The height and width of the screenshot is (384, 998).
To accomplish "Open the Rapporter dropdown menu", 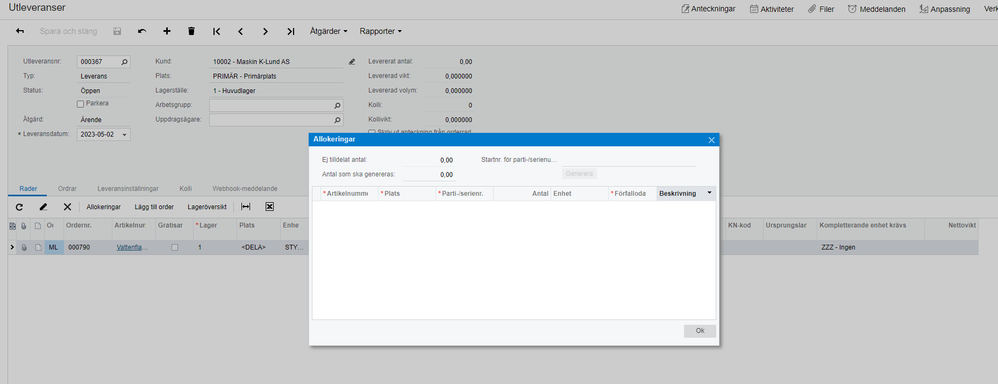I will [x=381, y=31].
